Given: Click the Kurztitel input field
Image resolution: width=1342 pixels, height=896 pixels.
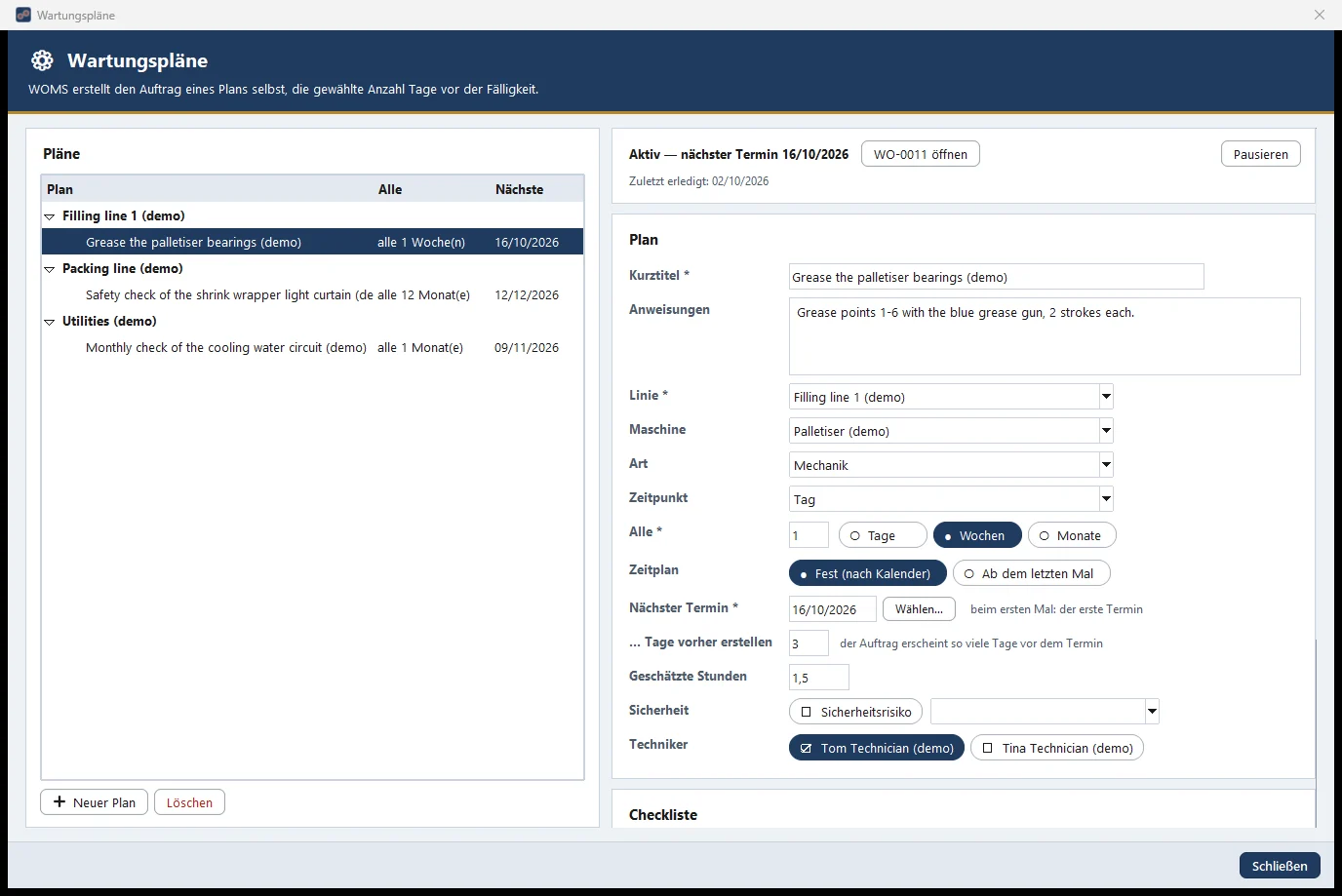Looking at the screenshot, I should point(996,277).
